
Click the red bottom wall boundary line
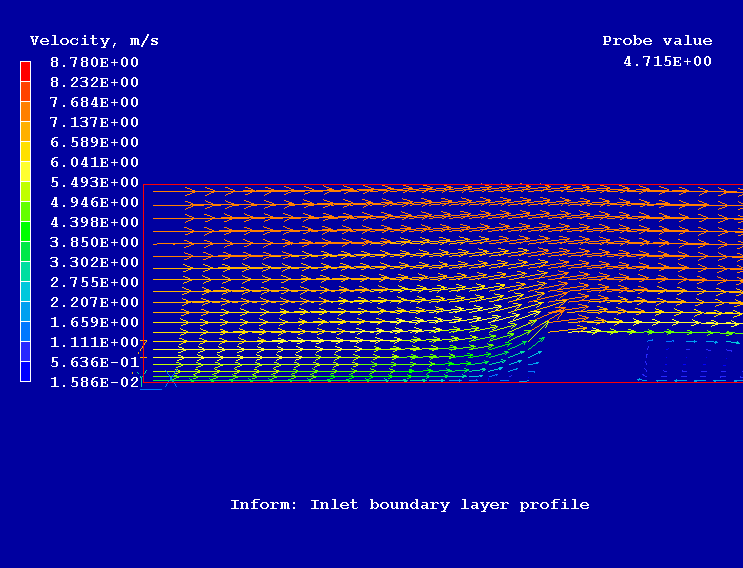click(440, 382)
